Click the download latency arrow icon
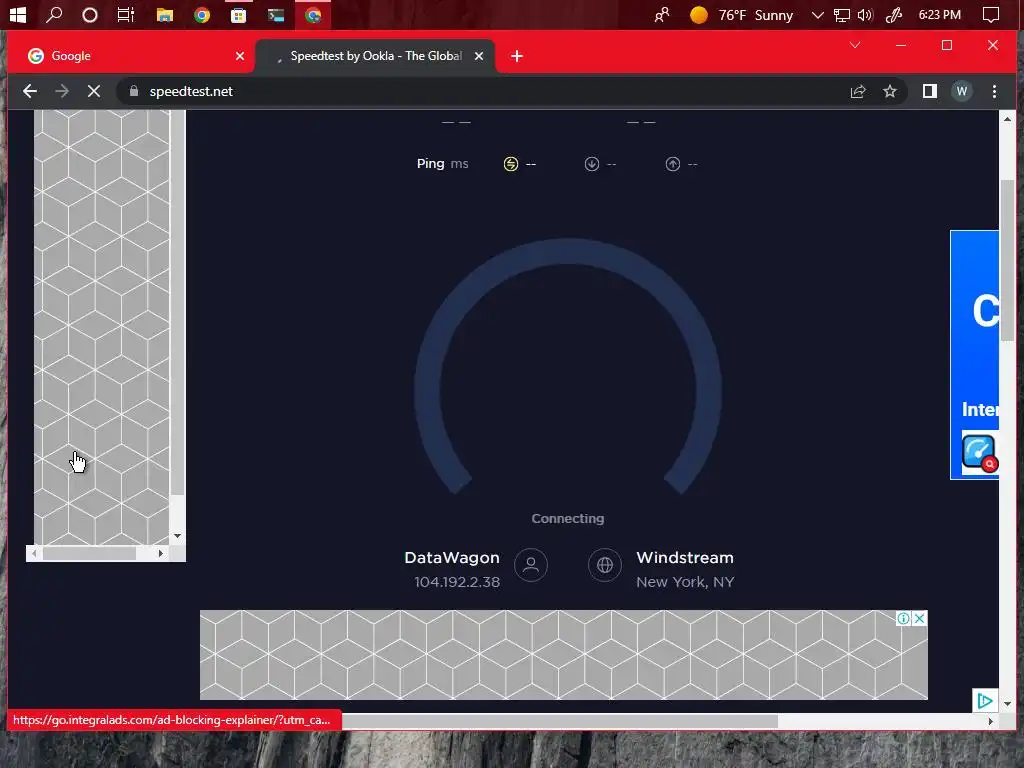1024x768 pixels. click(x=592, y=164)
